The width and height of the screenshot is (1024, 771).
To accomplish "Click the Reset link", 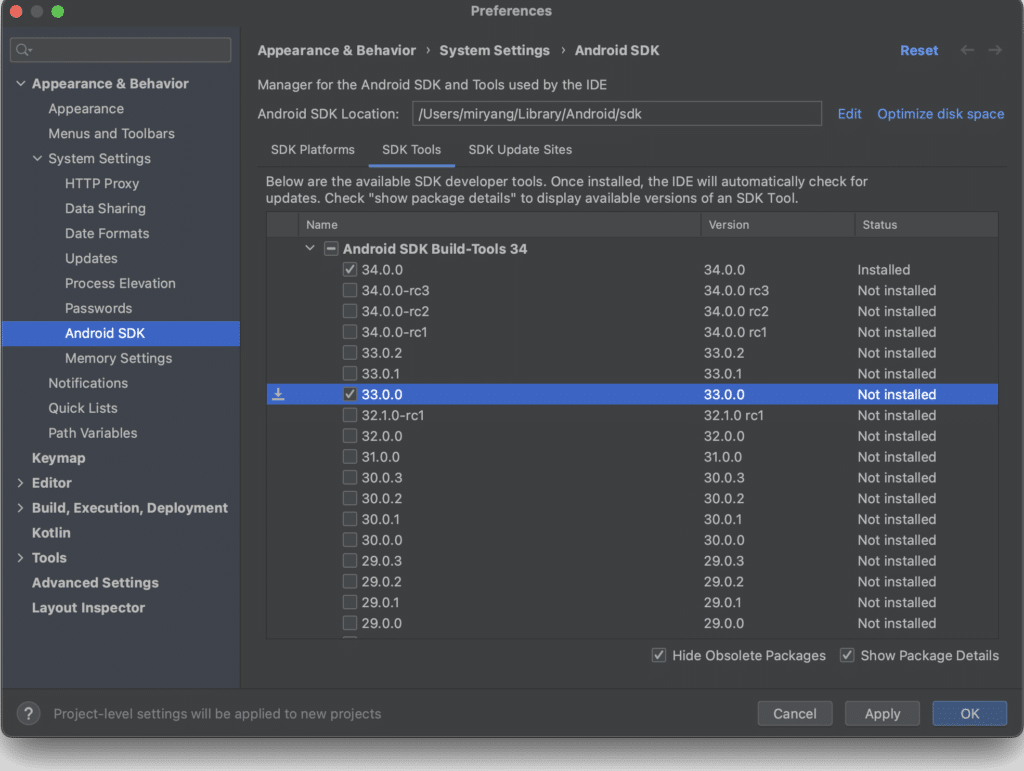I will [919, 50].
